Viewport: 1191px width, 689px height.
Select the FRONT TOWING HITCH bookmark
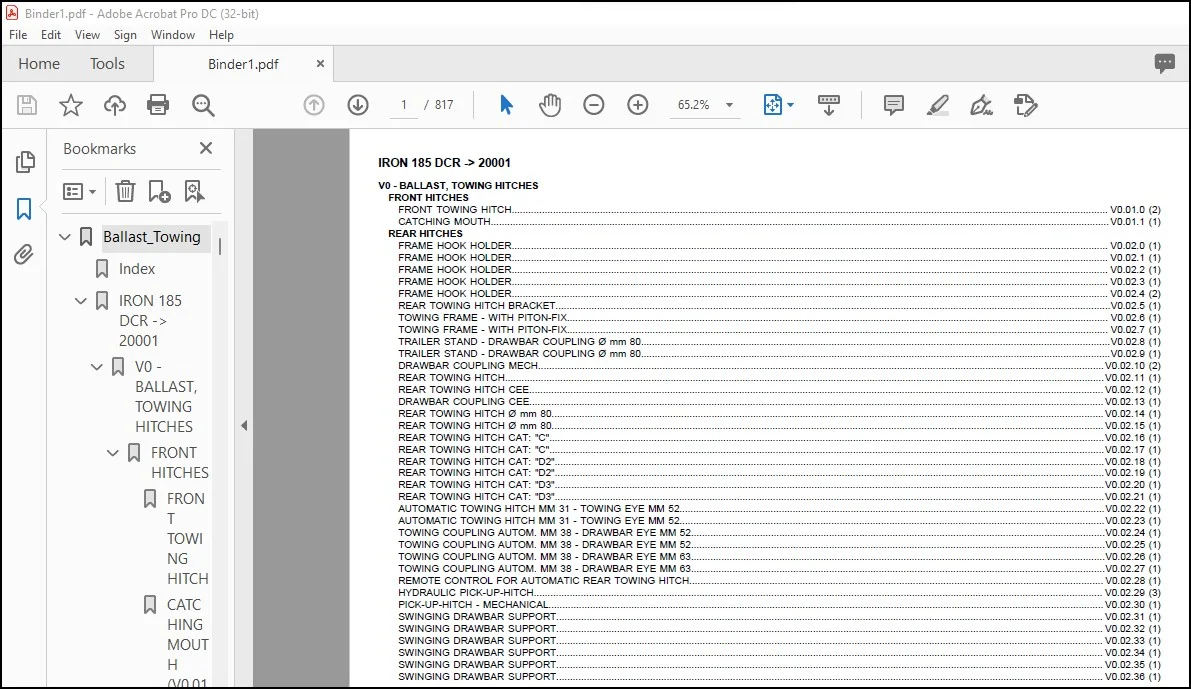pos(187,539)
